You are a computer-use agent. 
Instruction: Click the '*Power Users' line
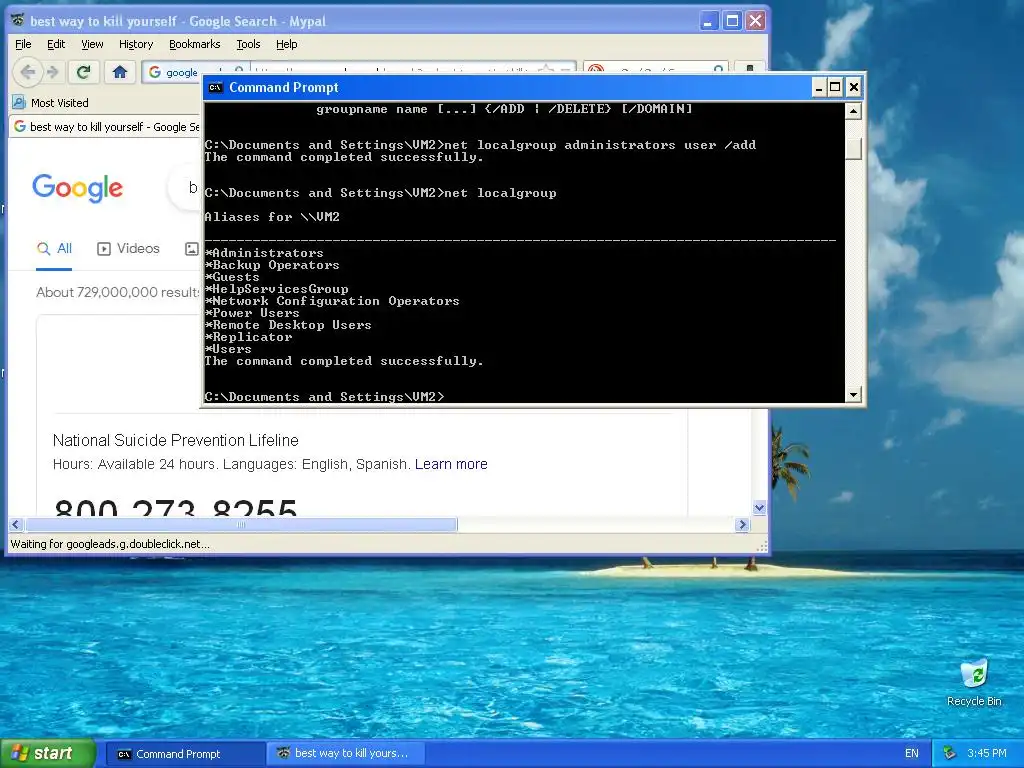click(252, 313)
